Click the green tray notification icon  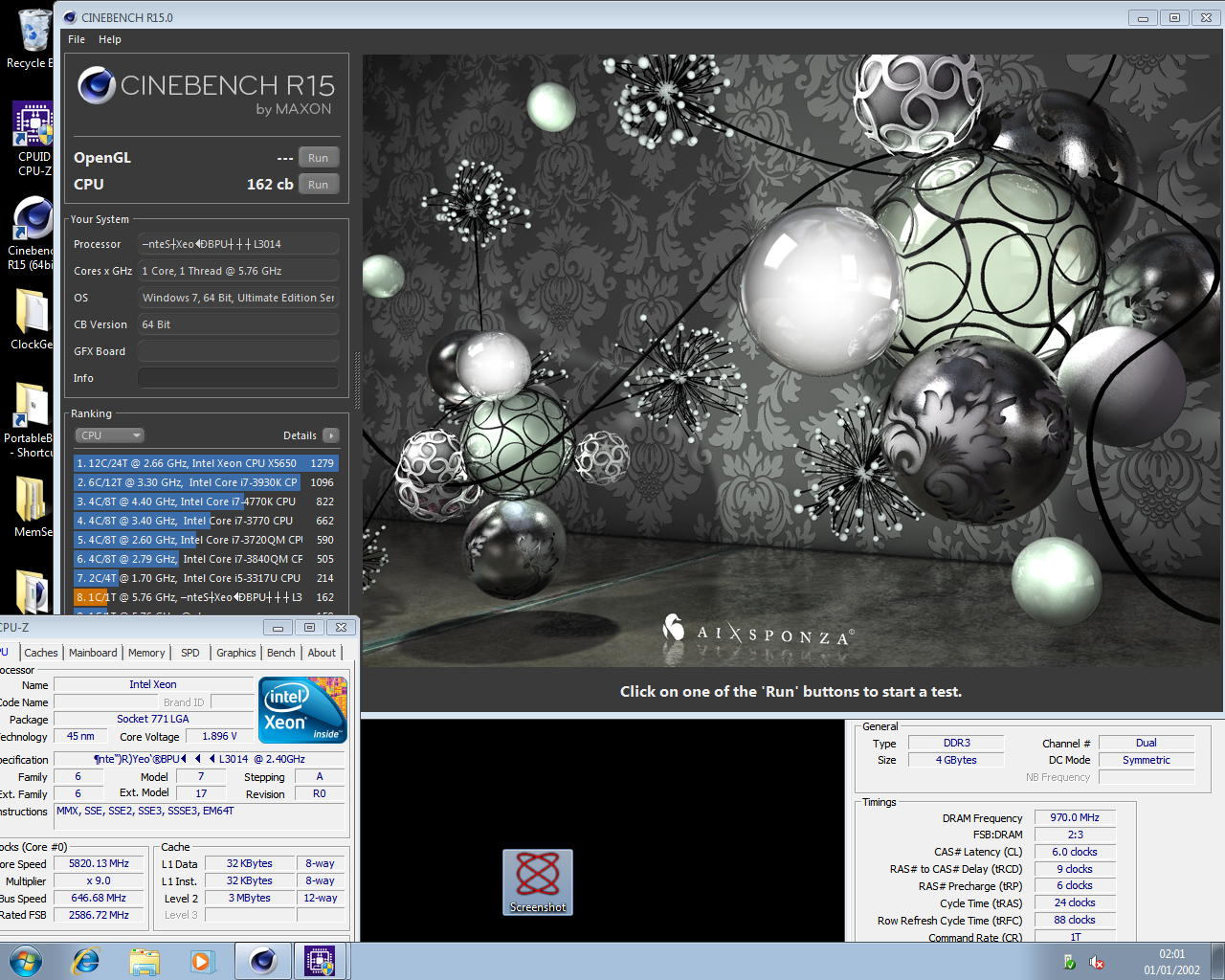pos(1070,963)
